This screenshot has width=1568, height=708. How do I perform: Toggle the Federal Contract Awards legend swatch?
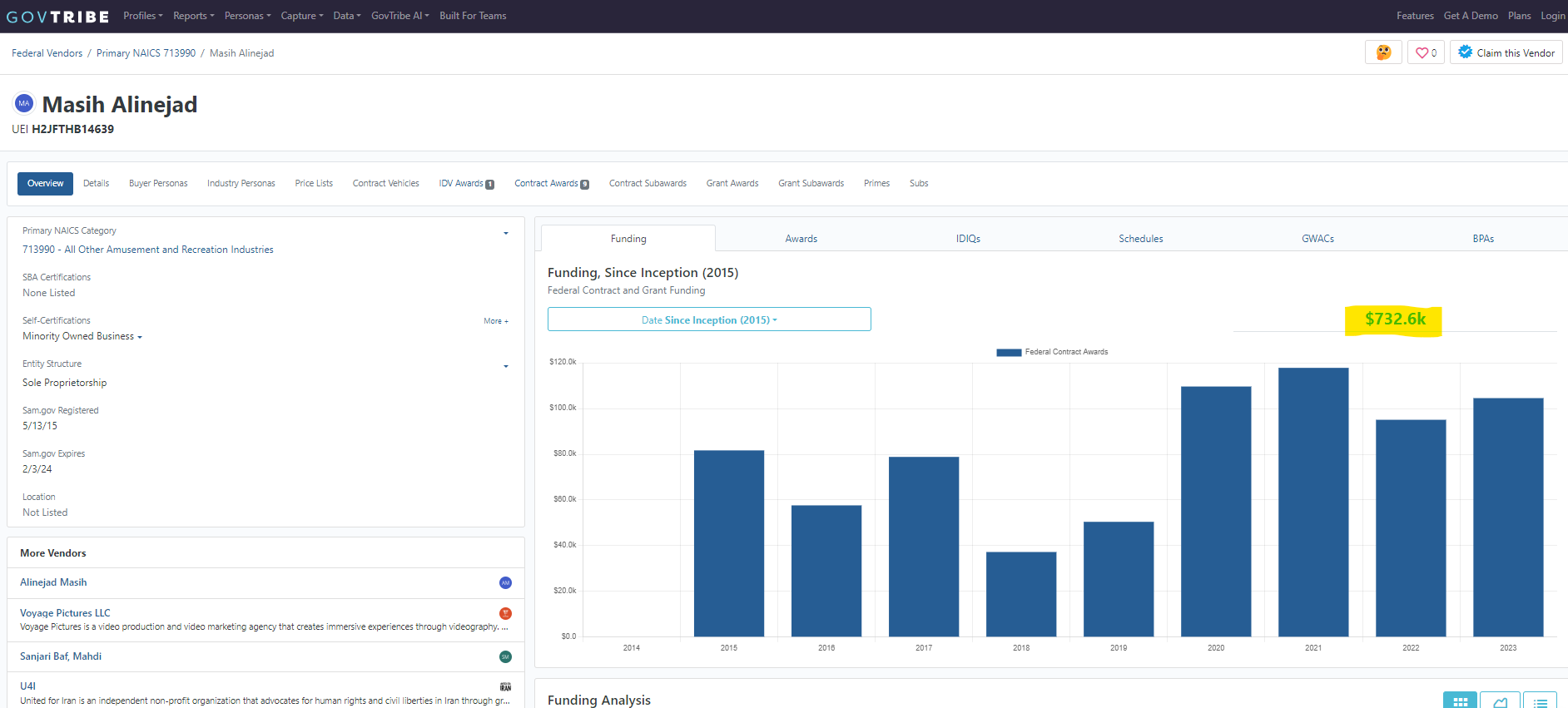1009,353
